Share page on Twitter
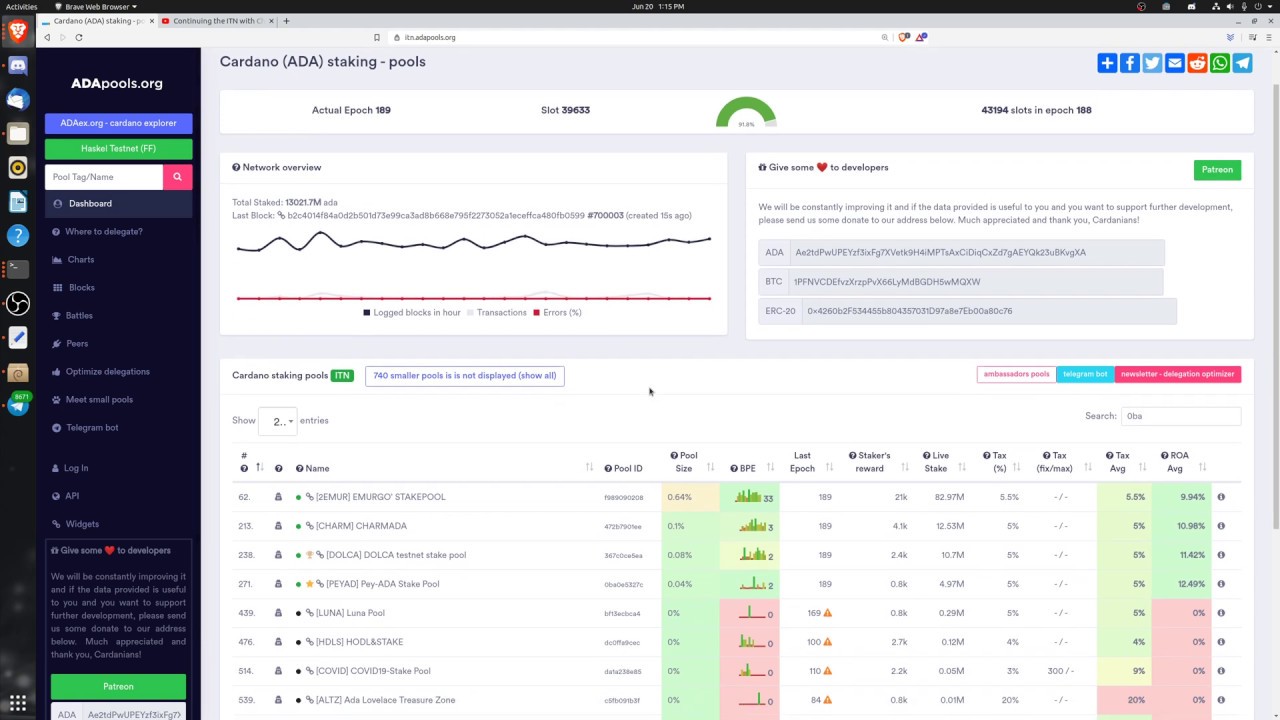Image resolution: width=1280 pixels, height=720 pixels. 1152,63
